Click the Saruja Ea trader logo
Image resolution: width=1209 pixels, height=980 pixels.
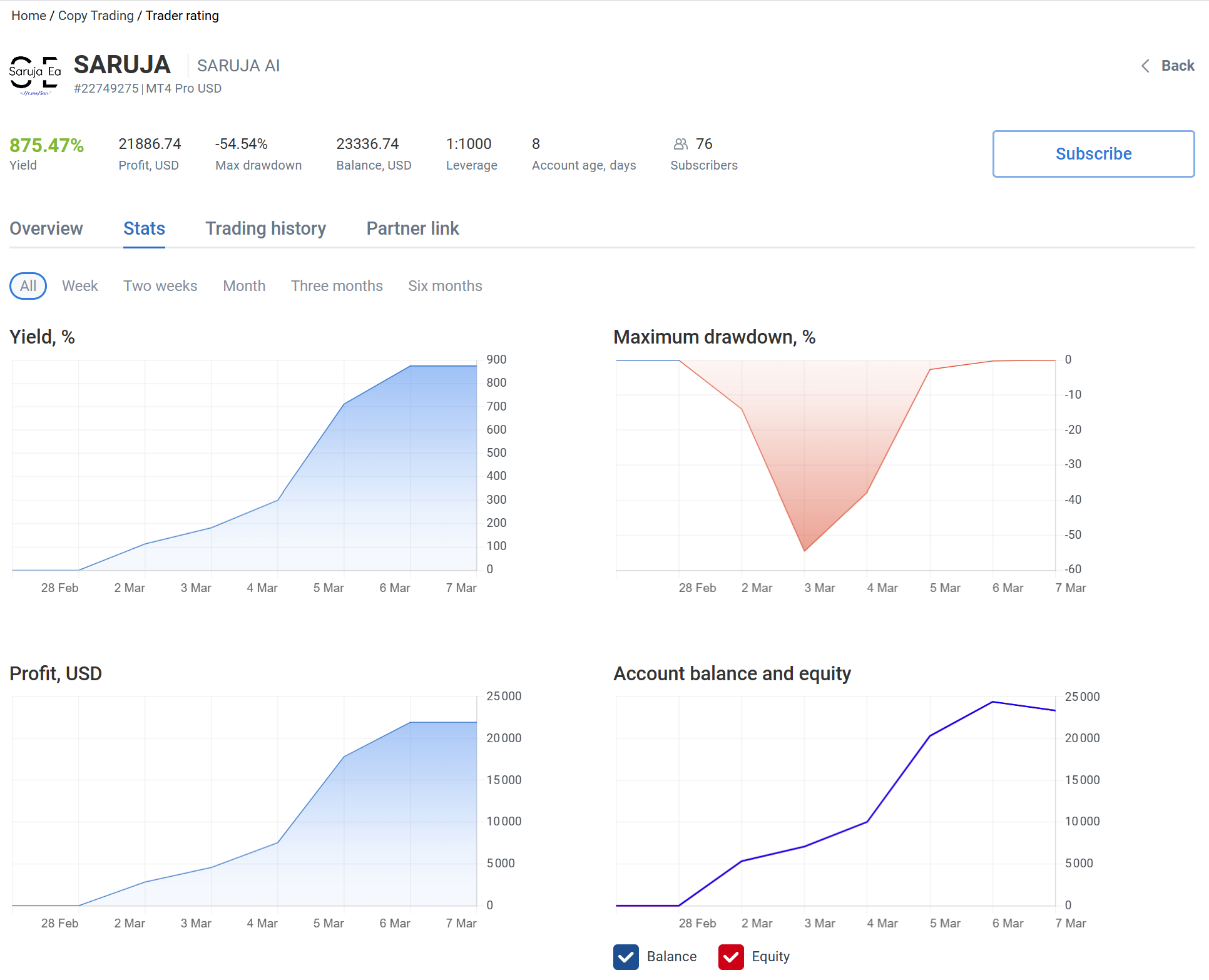(x=35, y=75)
